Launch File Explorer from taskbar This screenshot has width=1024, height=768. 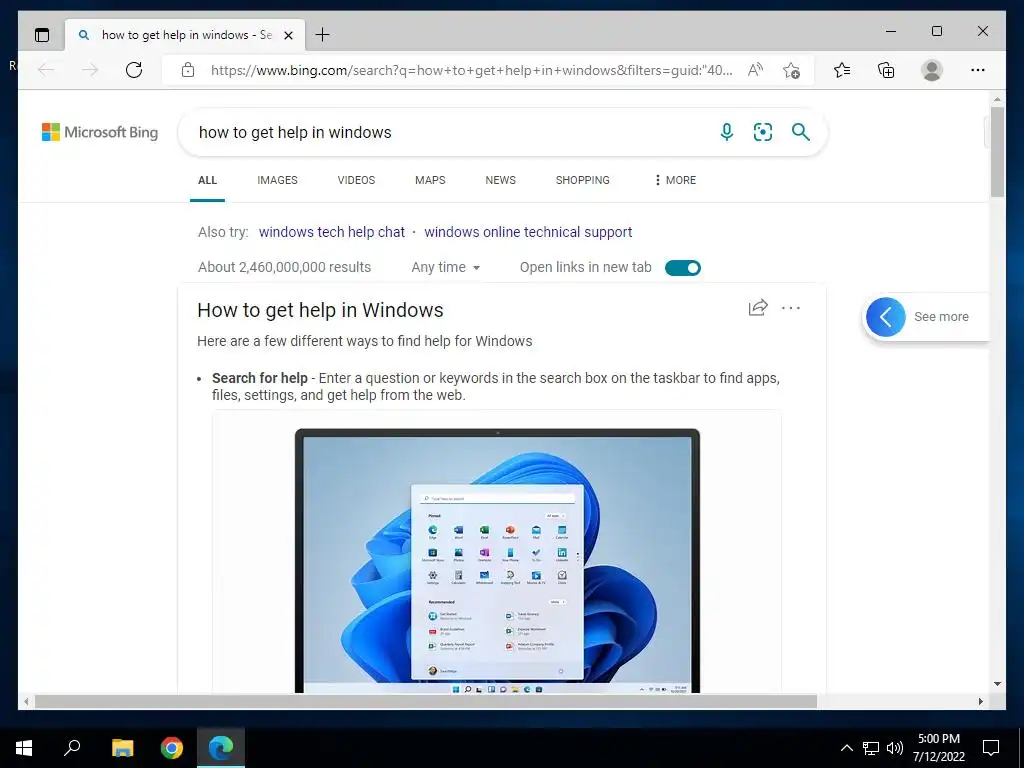[122, 748]
